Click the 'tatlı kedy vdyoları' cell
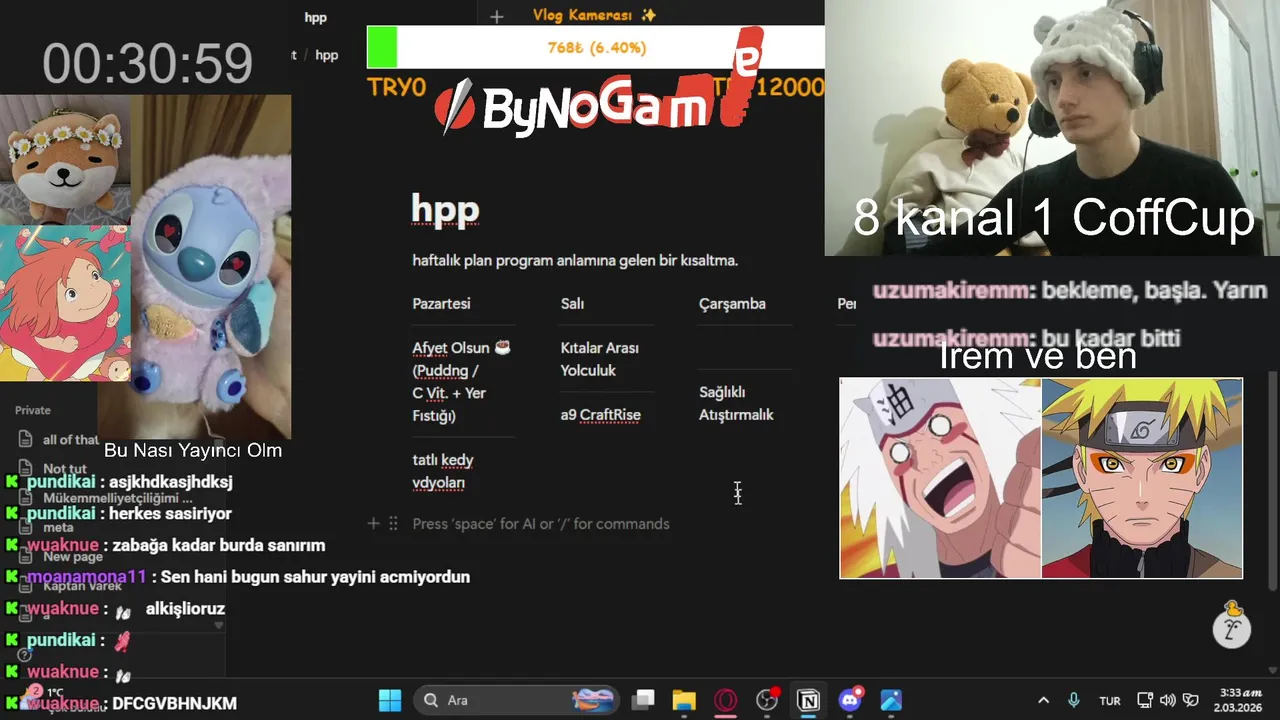1280x720 pixels. (x=443, y=471)
